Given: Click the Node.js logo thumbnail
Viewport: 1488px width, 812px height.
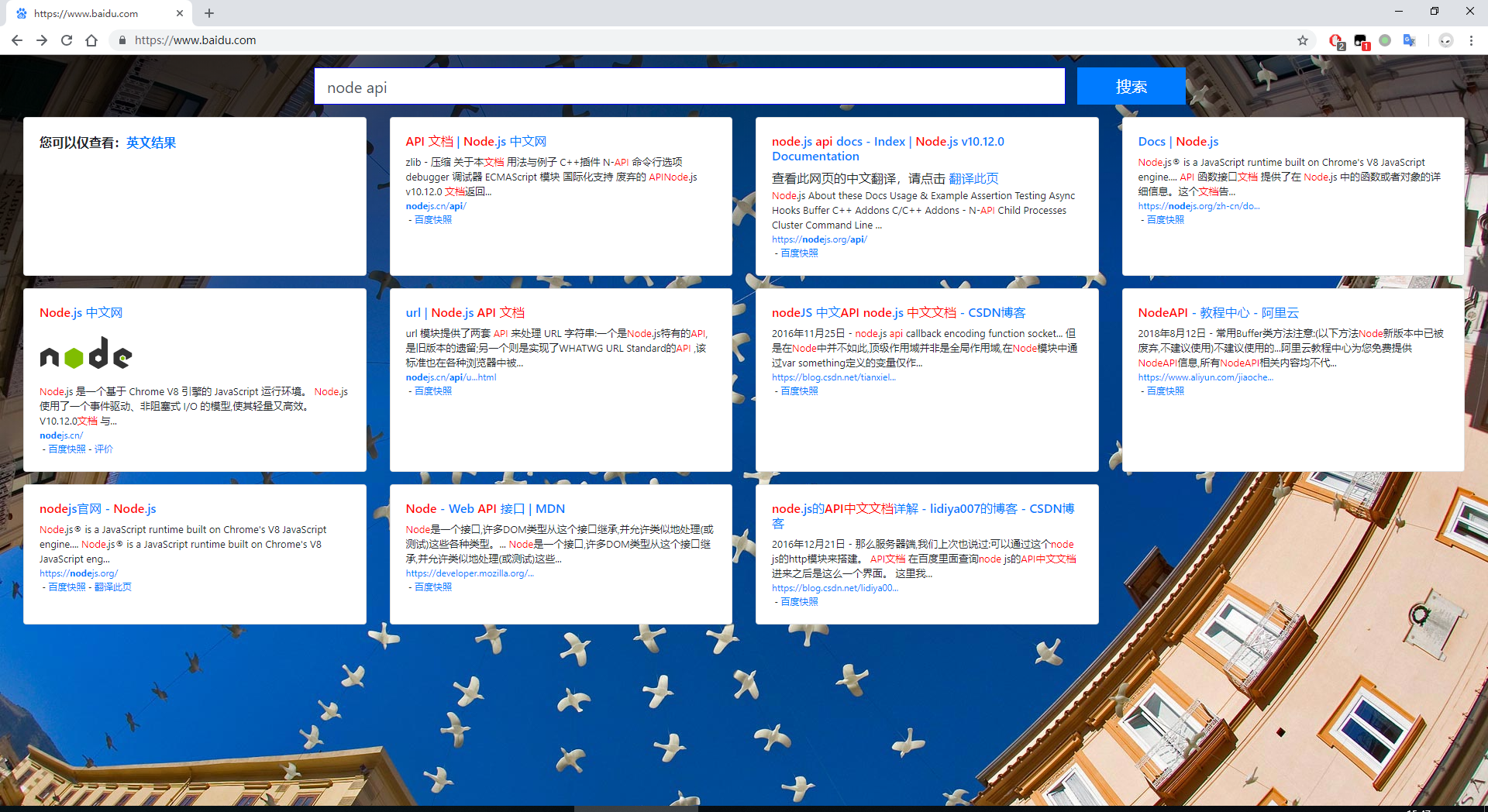Looking at the screenshot, I should pyautogui.click(x=86, y=354).
